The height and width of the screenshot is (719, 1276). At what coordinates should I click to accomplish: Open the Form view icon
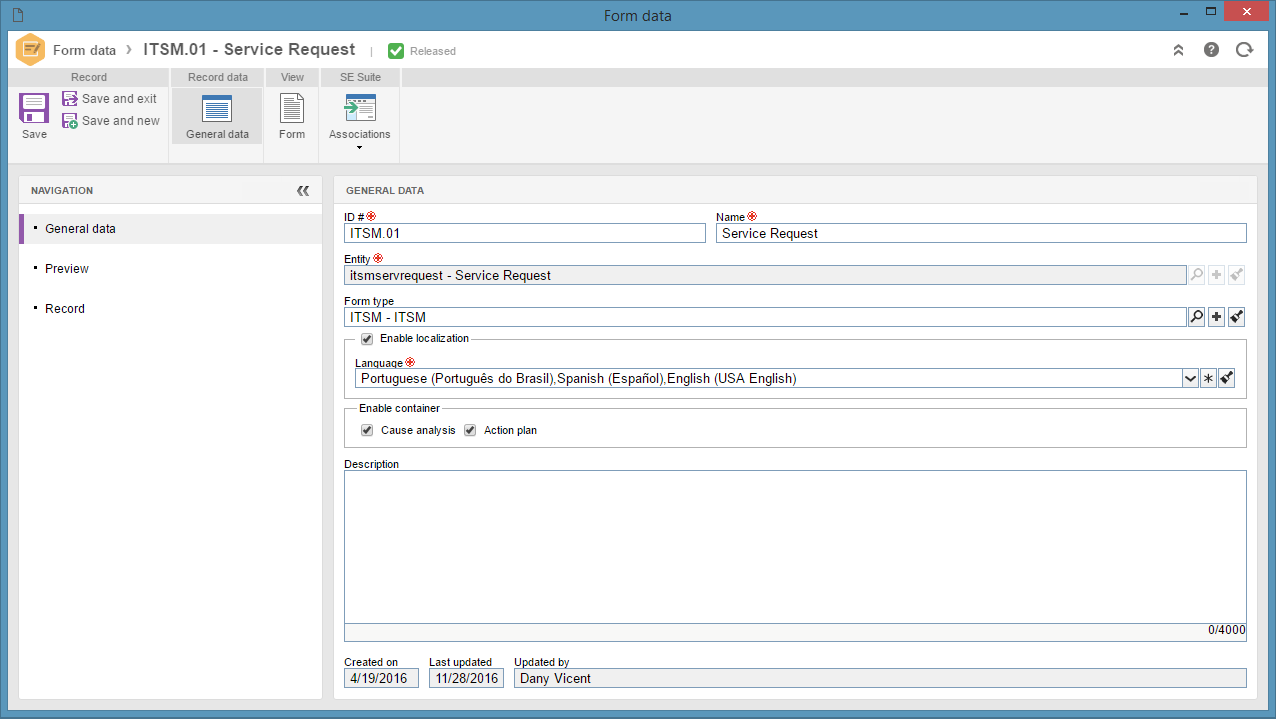click(292, 108)
